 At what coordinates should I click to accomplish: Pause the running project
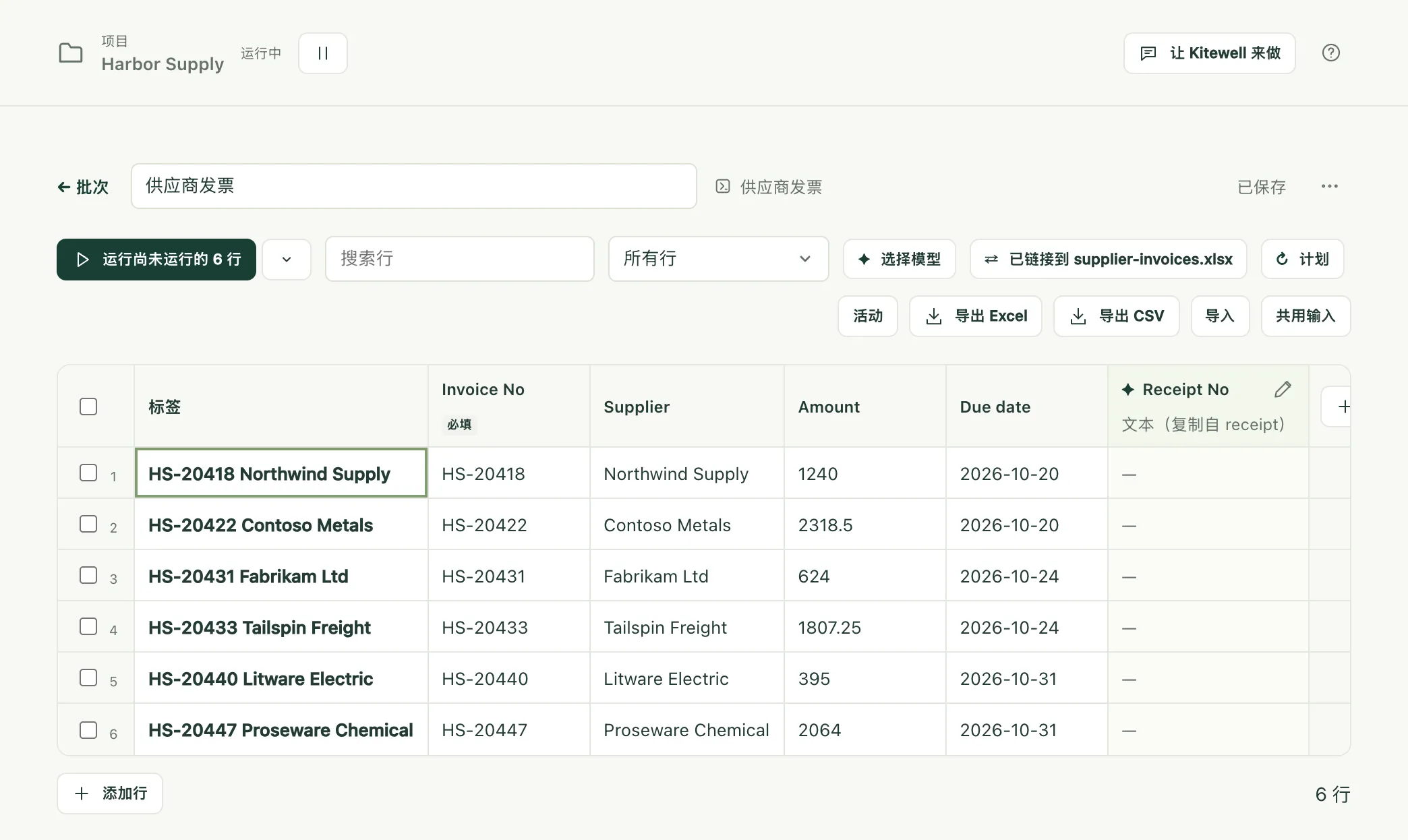coord(323,53)
